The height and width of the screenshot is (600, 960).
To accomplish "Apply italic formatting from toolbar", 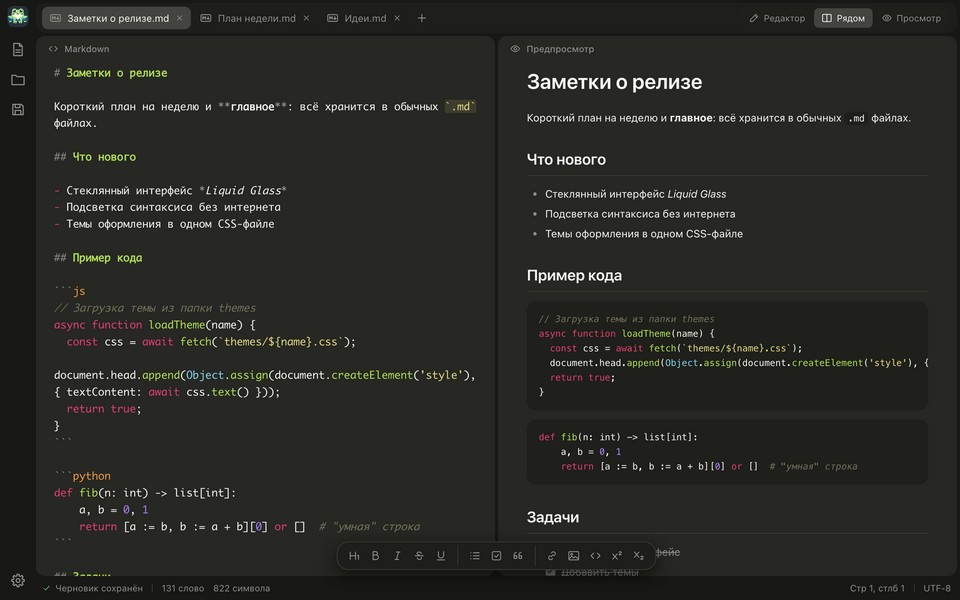I will 397,556.
